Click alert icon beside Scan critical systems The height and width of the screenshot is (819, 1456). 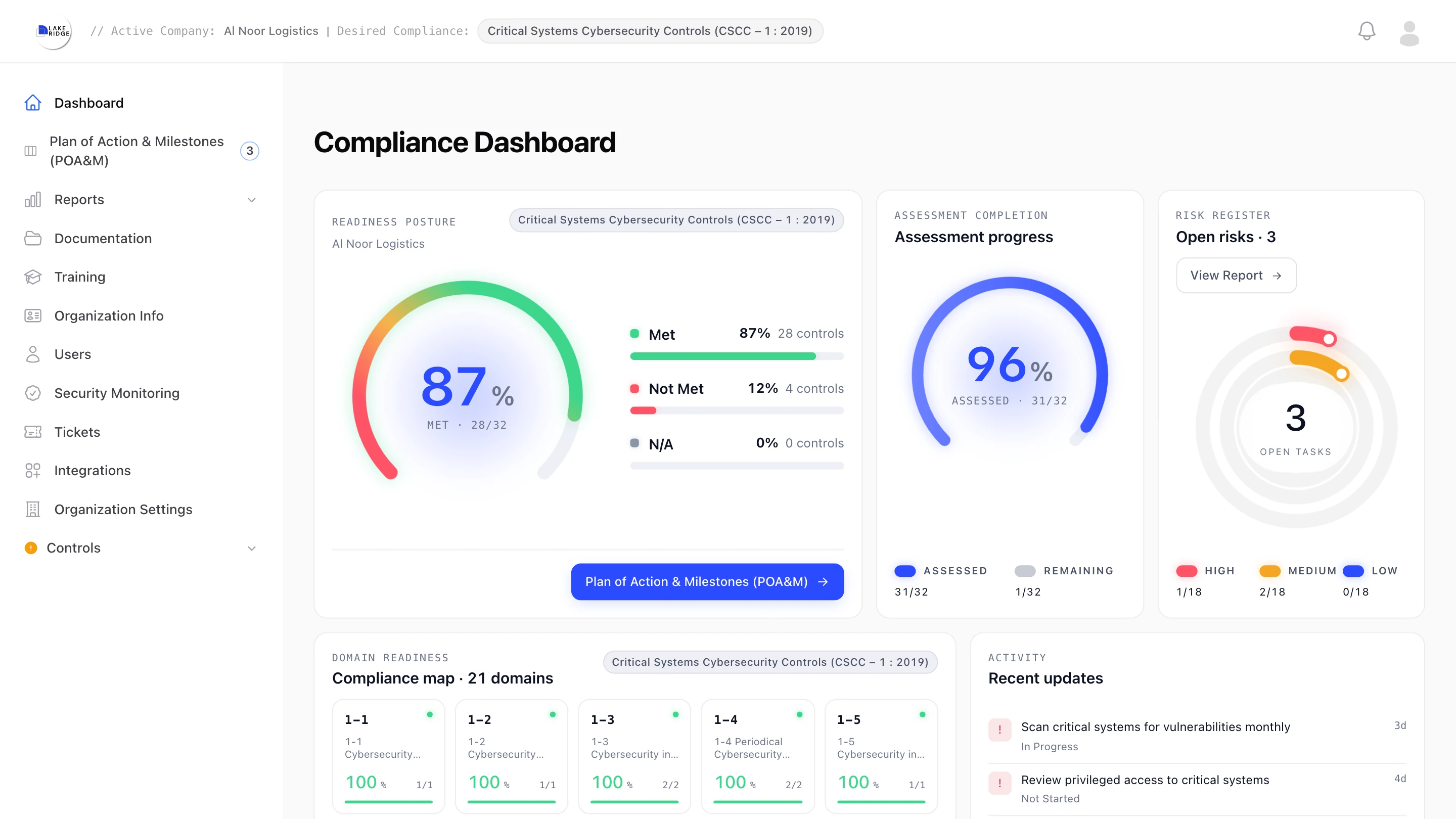999,730
